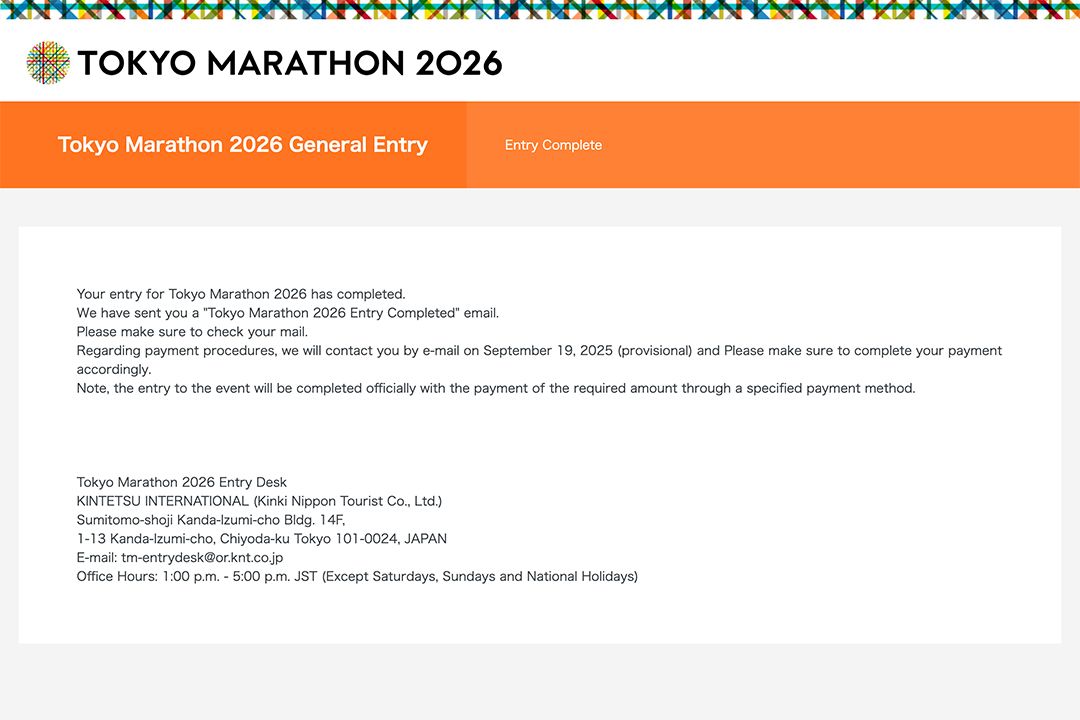
Task: Click the word 'accordingly.' in the payment paragraph
Action: (114, 369)
